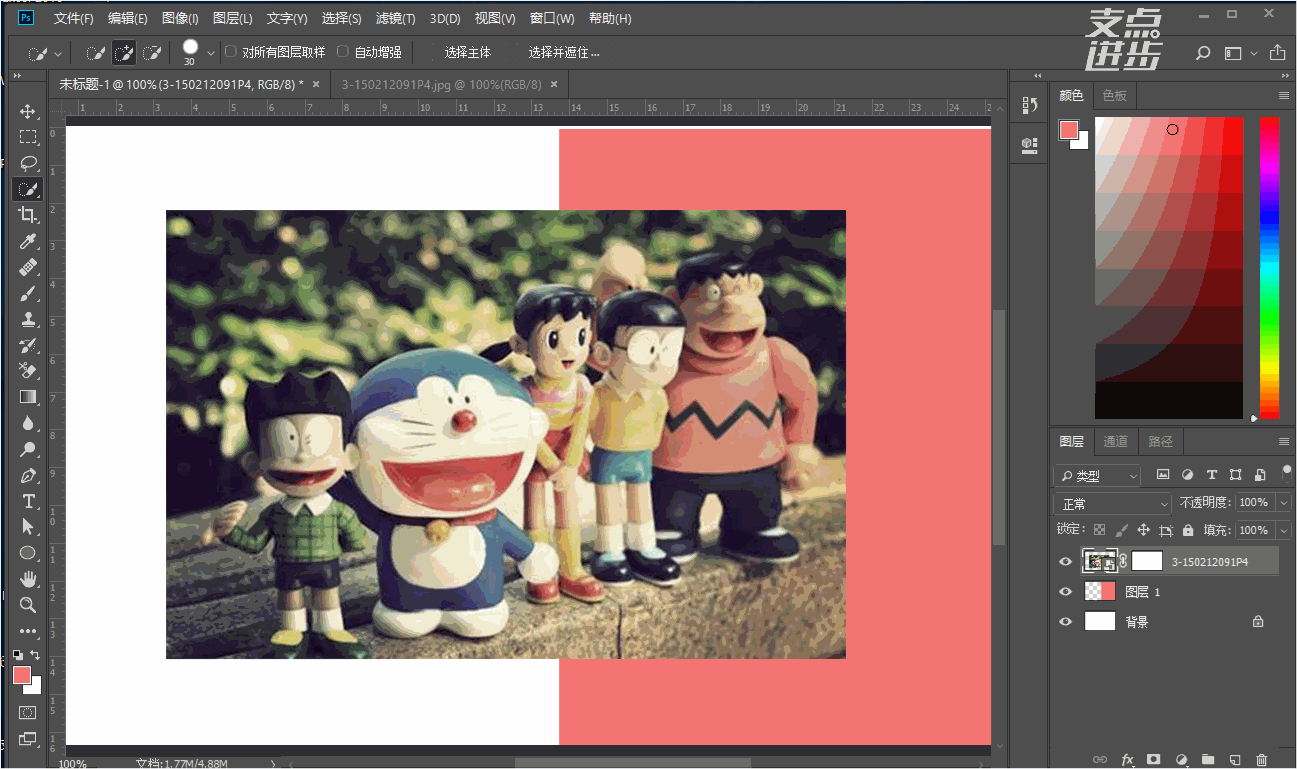Add a layer mask from the Layers panel
Image resolution: width=1297 pixels, height=769 pixels.
1153,760
